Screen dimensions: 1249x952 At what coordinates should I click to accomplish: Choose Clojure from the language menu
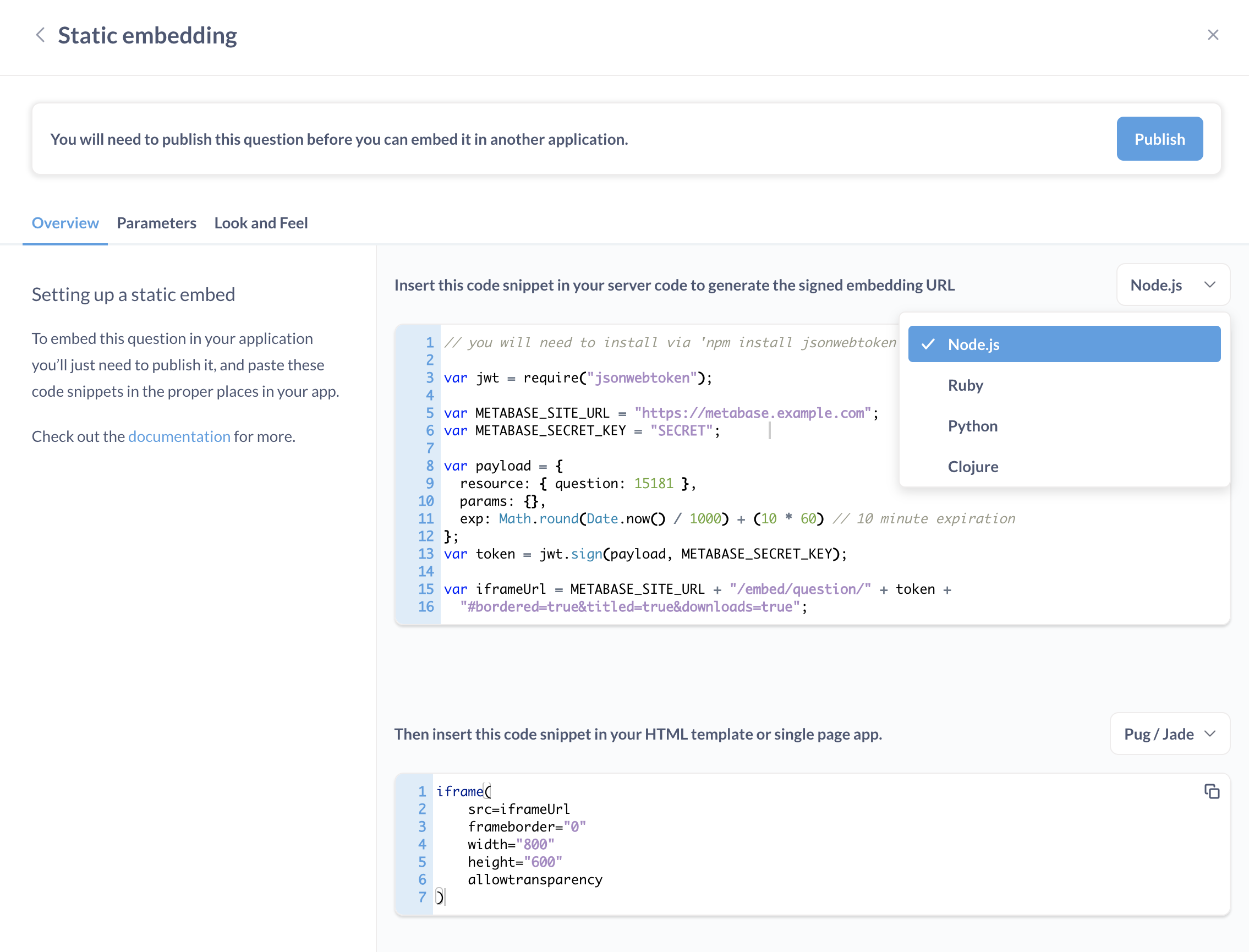coord(973,466)
